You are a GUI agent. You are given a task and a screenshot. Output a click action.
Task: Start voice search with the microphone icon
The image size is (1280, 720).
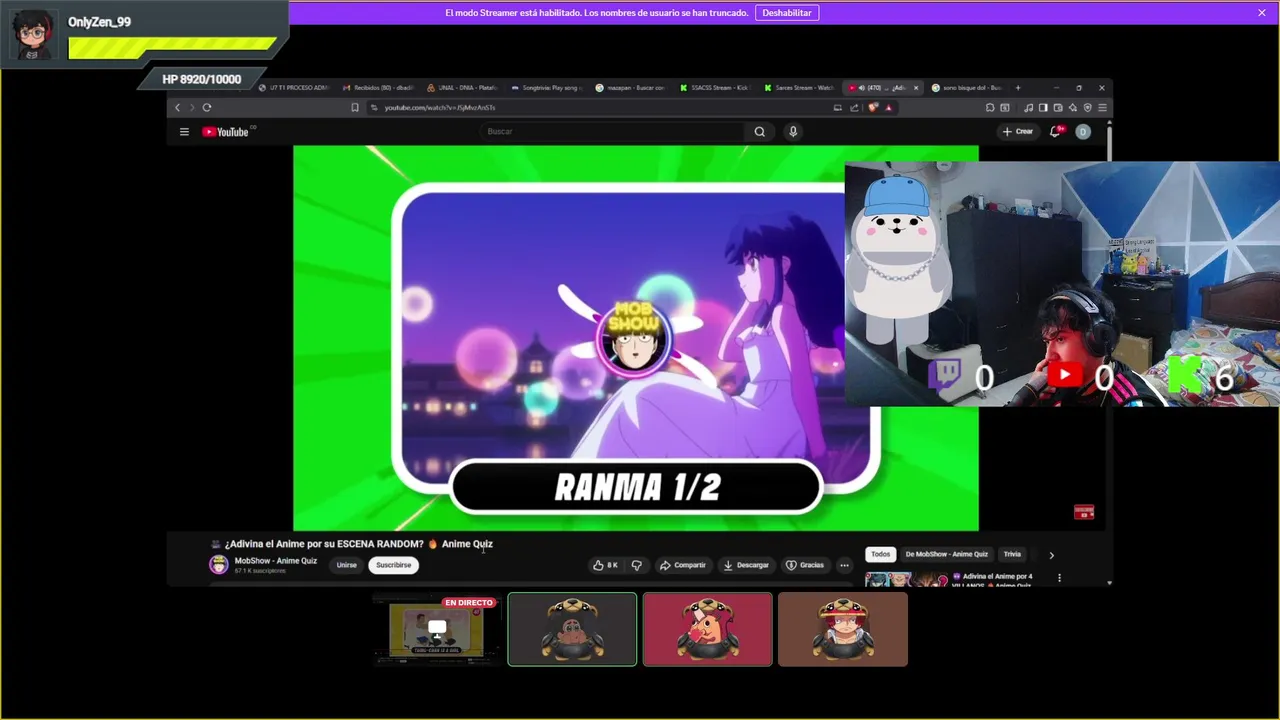[x=793, y=132]
